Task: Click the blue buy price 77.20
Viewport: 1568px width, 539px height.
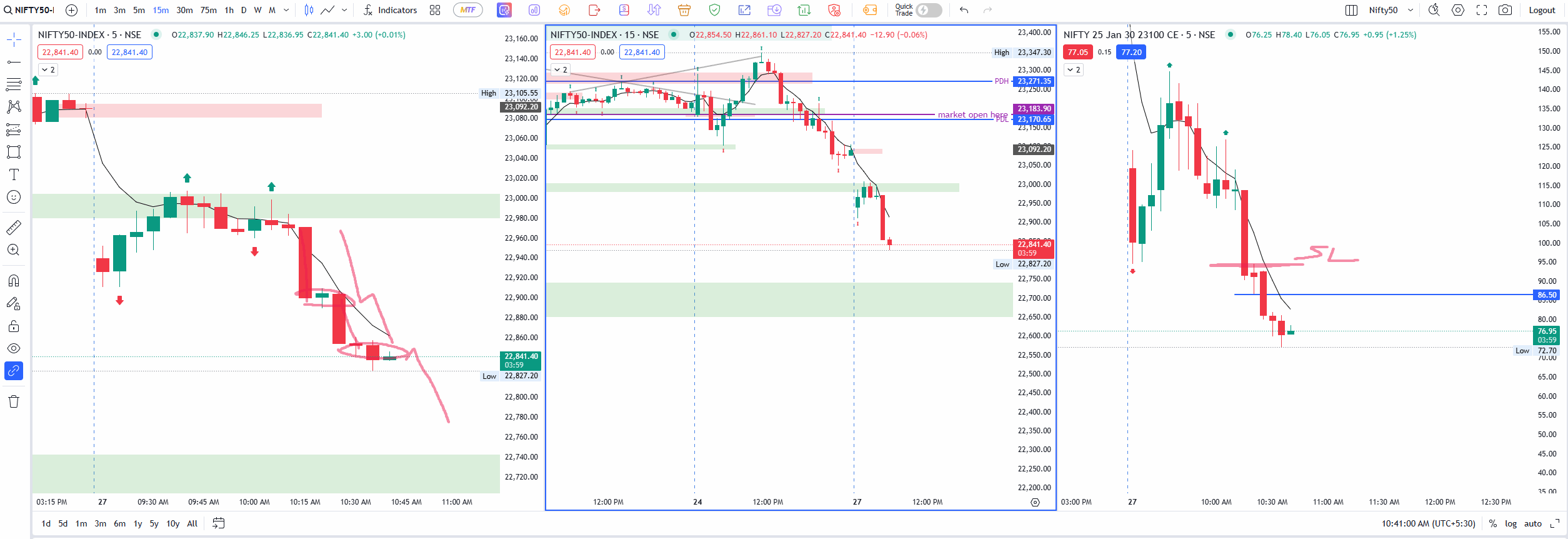Action: (x=1131, y=52)
